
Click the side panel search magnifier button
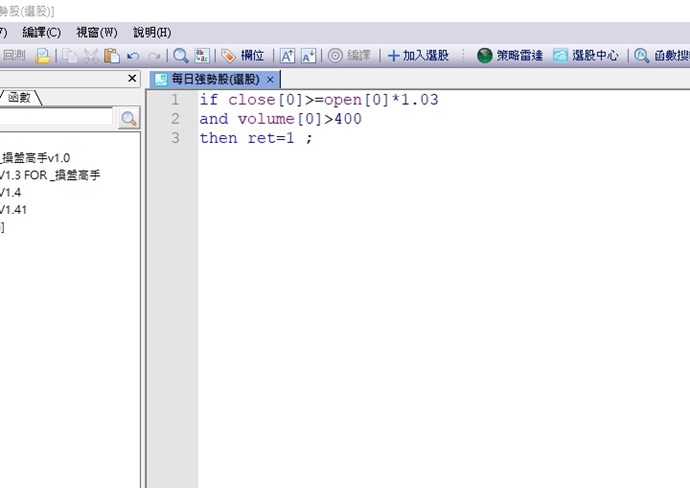point(128,119)
